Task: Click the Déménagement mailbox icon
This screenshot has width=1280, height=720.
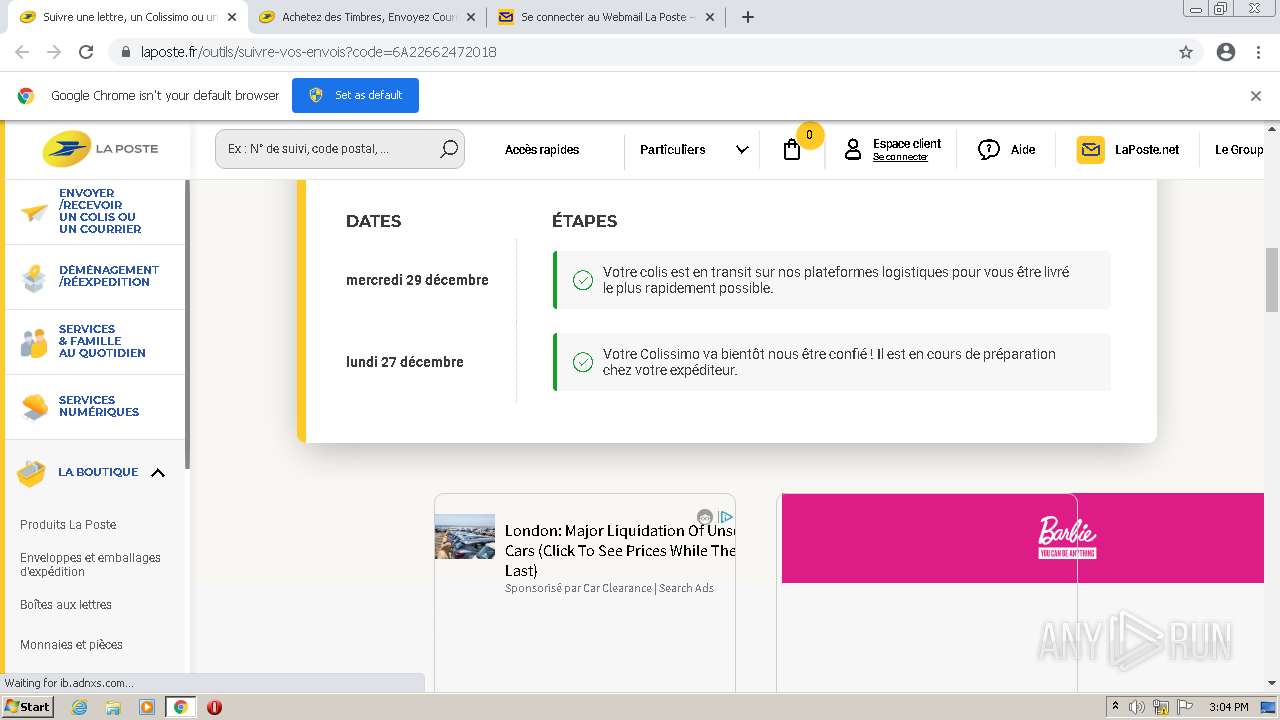Action: (34, 277)
